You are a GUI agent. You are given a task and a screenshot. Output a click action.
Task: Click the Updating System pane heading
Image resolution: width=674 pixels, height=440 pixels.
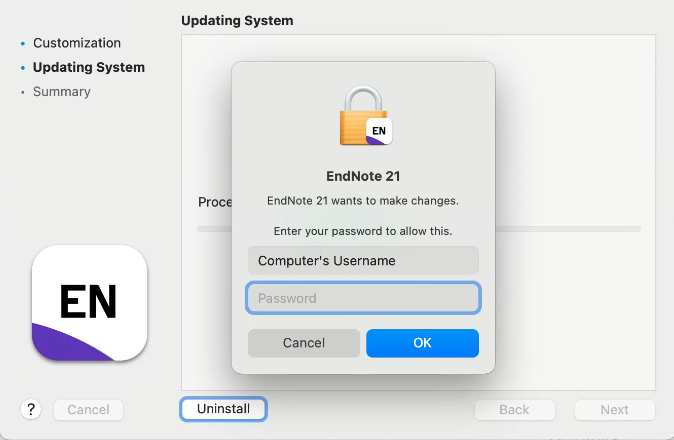(x=237, y=20)
